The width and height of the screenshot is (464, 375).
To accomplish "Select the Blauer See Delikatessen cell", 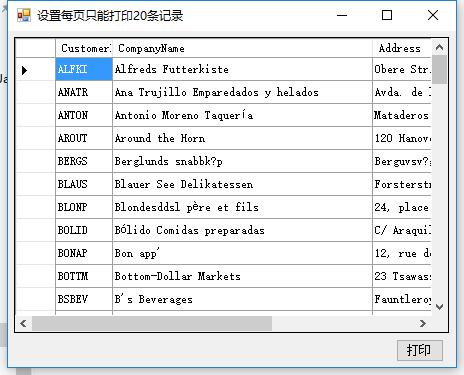I will (x=242, y=184).
